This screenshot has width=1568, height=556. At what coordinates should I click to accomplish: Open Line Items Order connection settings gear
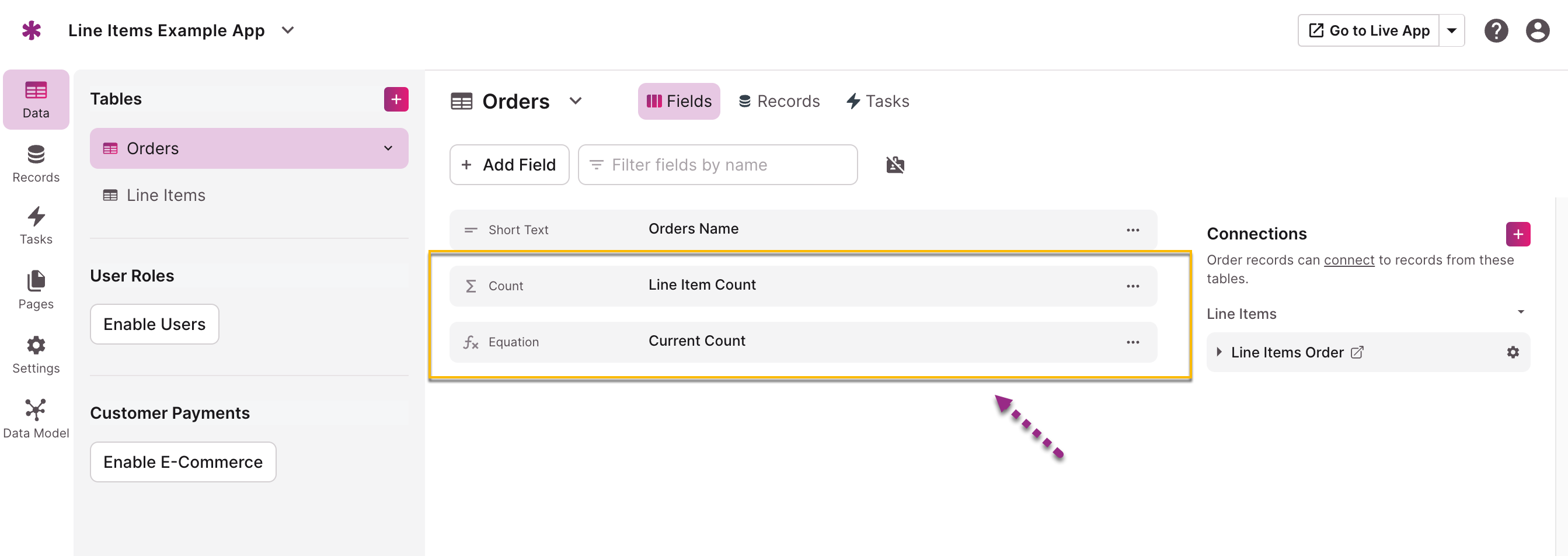(1513, 352)
